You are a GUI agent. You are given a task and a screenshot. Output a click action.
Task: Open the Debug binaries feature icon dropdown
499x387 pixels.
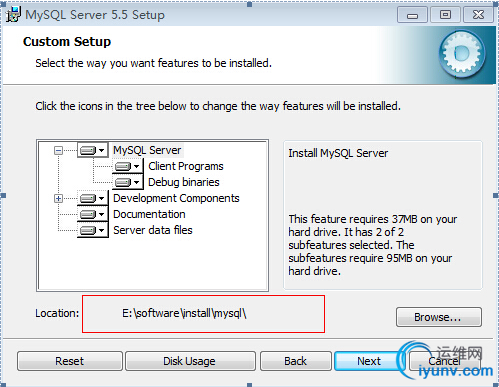pos(128,182)
